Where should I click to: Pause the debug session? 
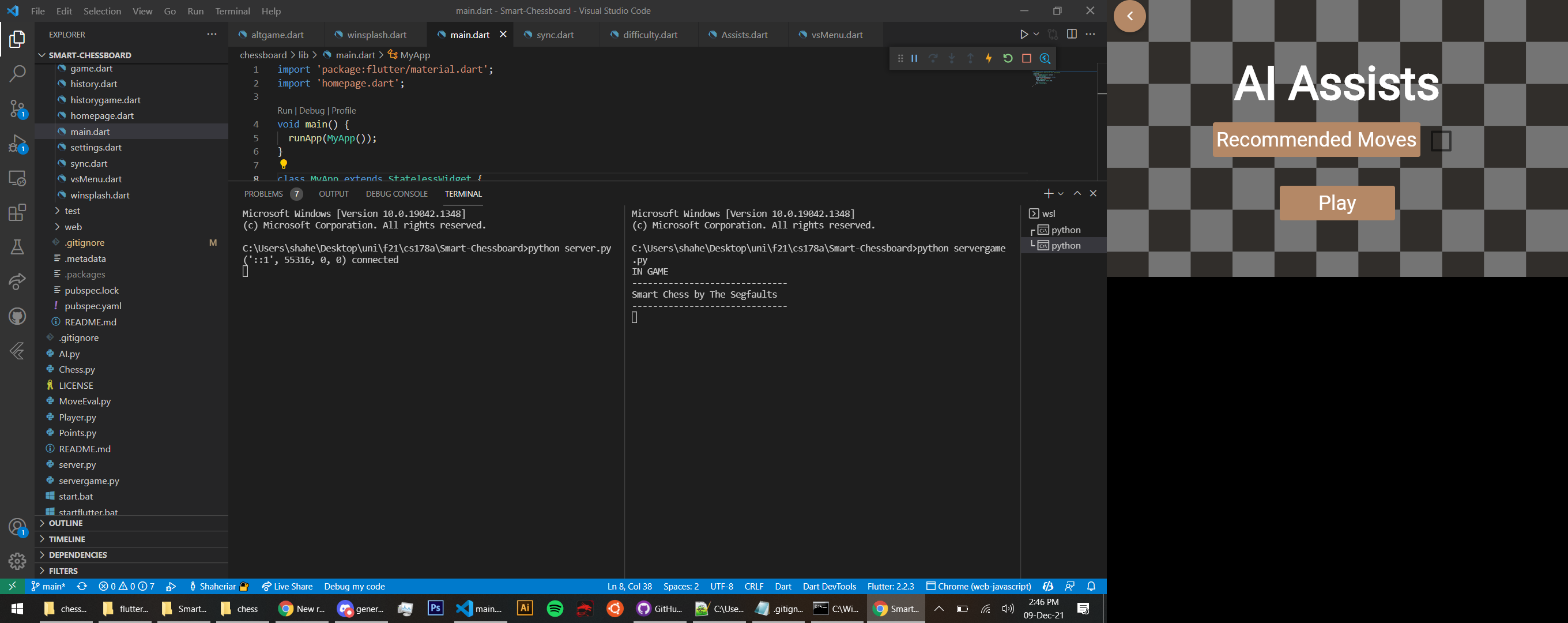(x=914, y=58)
